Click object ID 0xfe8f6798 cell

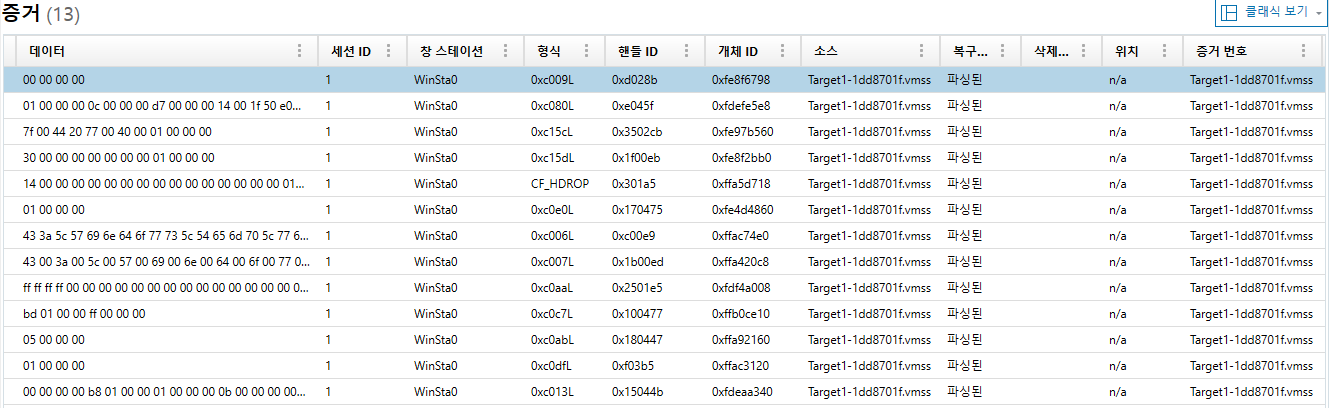pos(741,79)
